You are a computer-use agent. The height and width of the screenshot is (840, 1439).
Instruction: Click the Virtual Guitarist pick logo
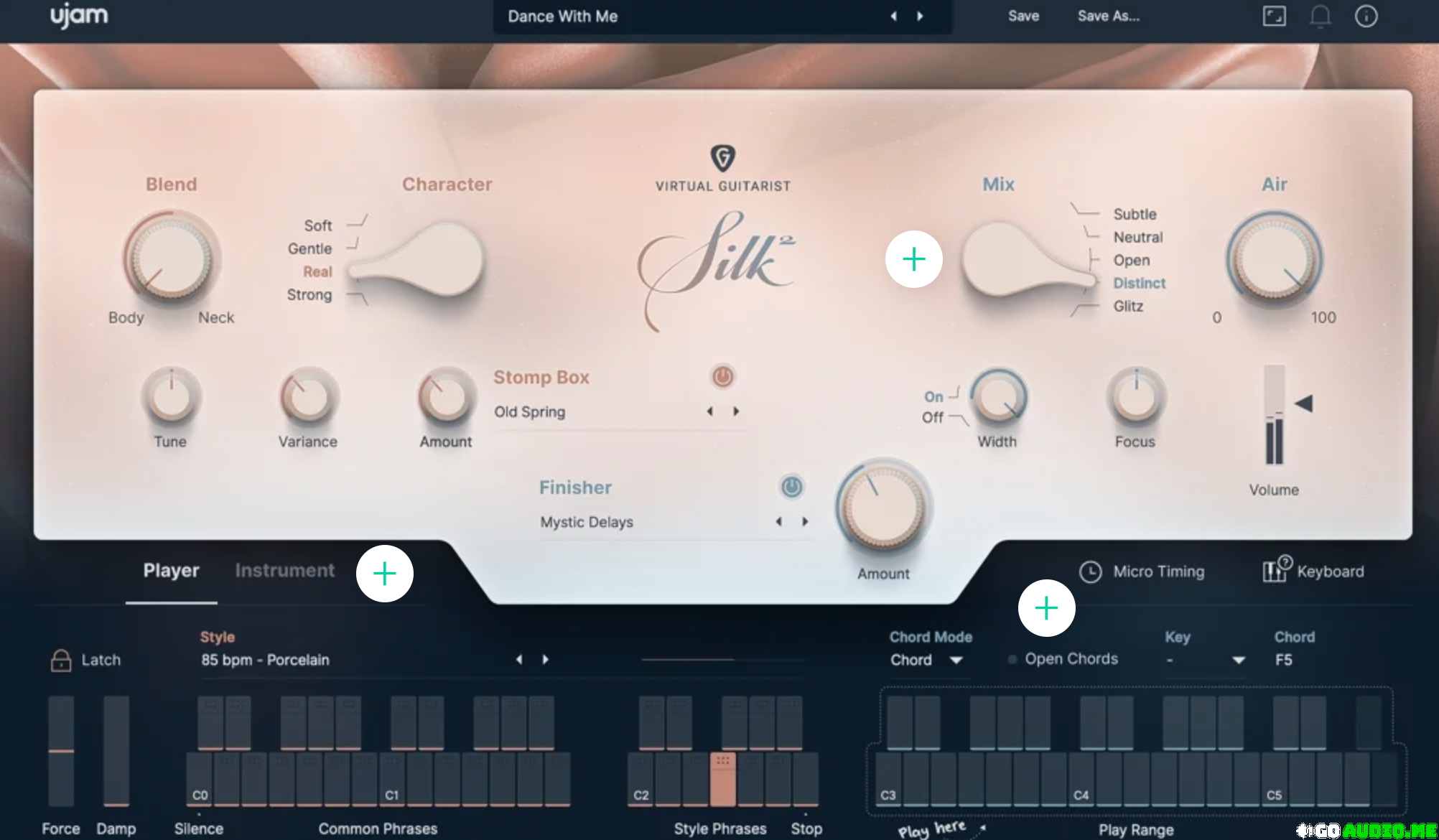(723, 158)
